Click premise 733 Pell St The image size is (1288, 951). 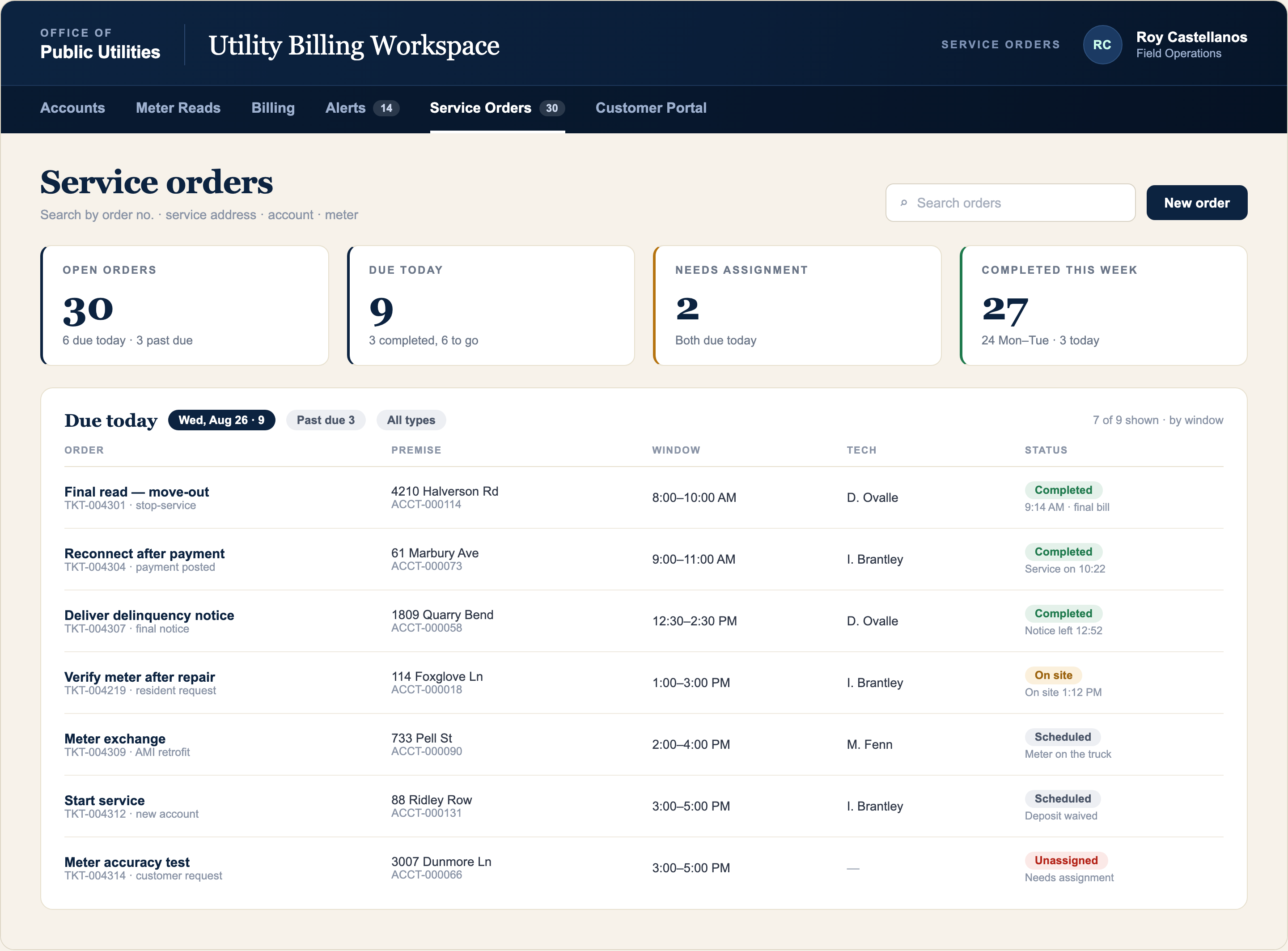pos(422,738)
